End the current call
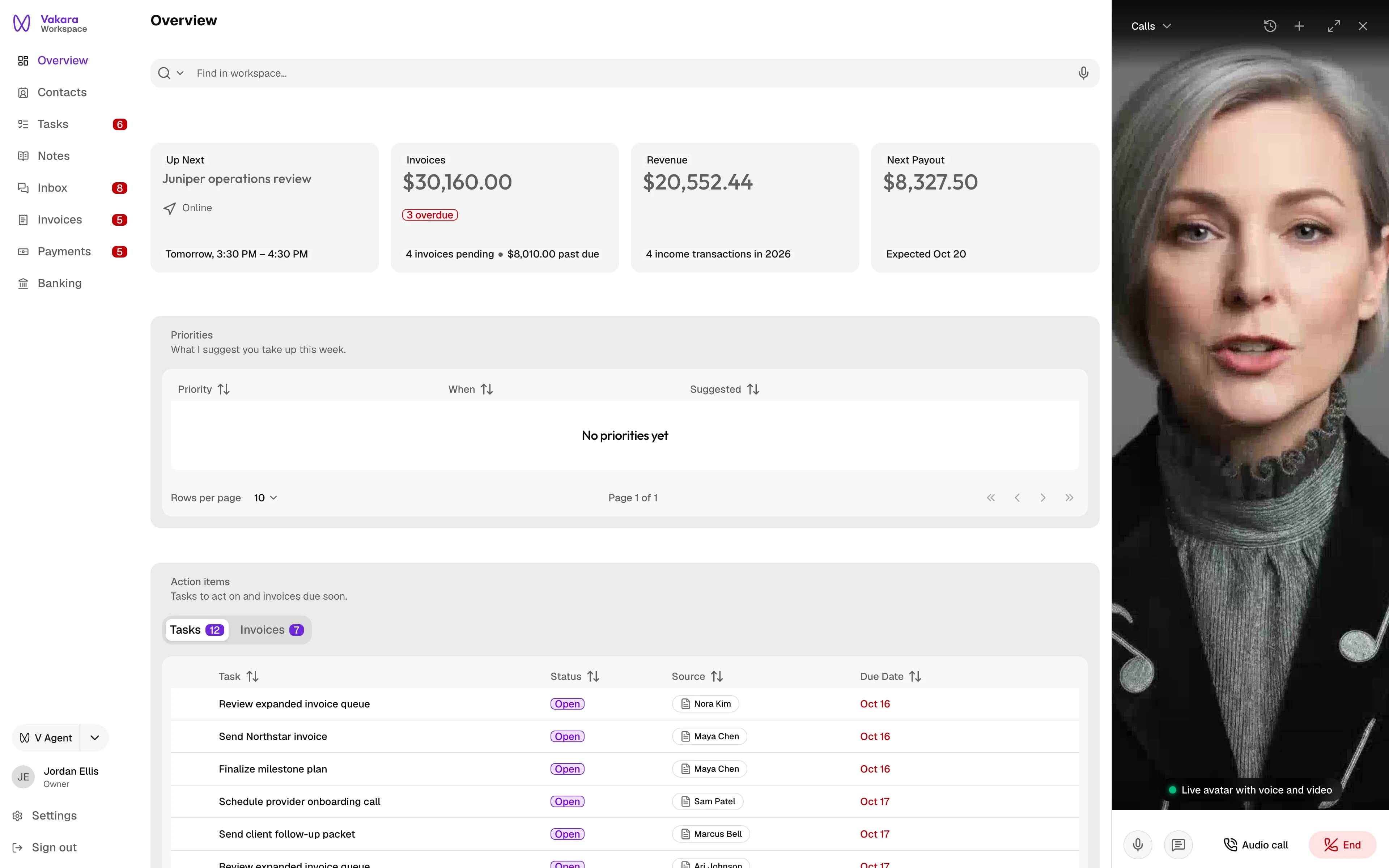The image size is (1389, 868). [1342, 844]
